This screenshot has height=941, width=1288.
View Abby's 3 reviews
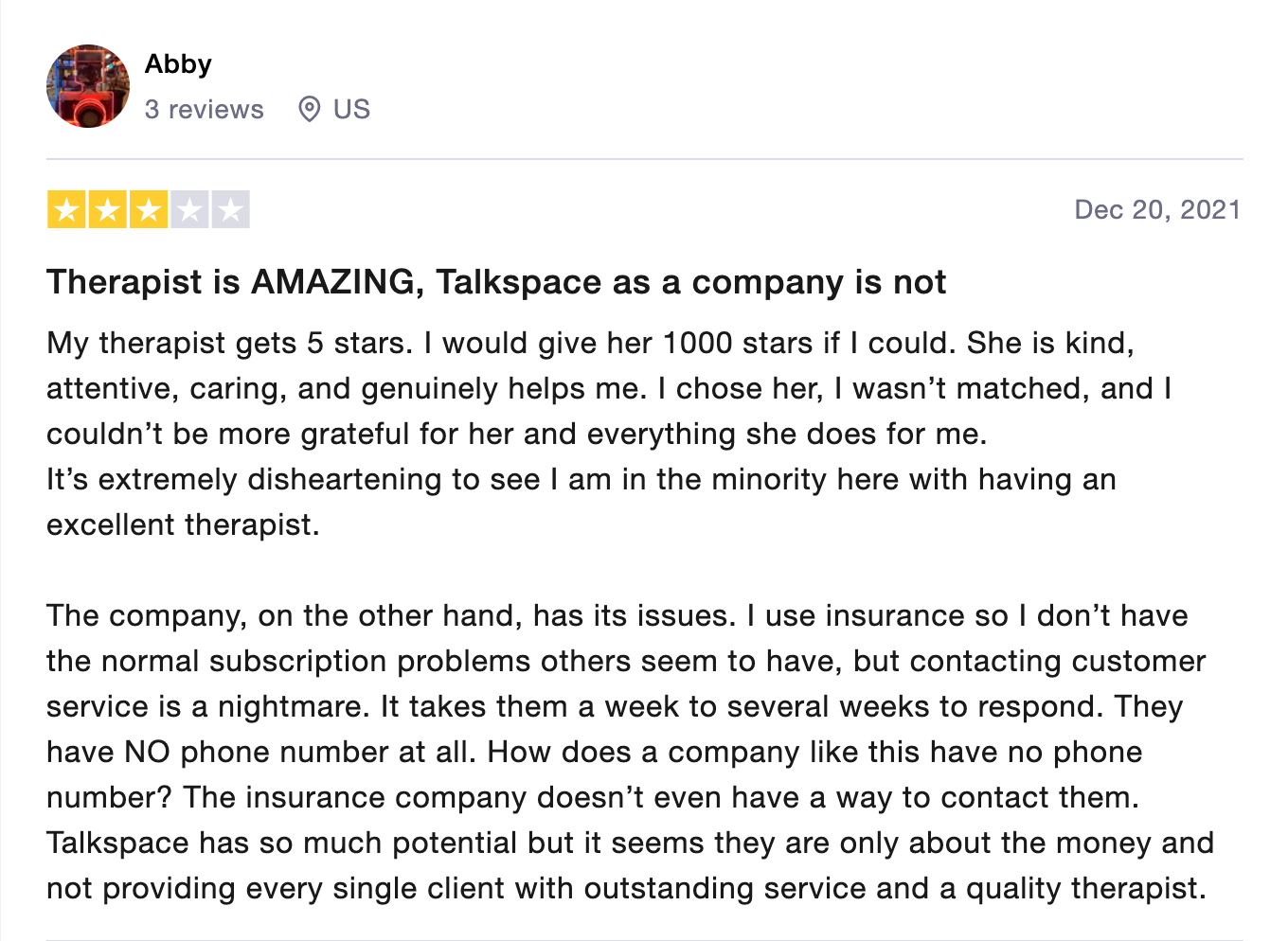pos(205,110)
